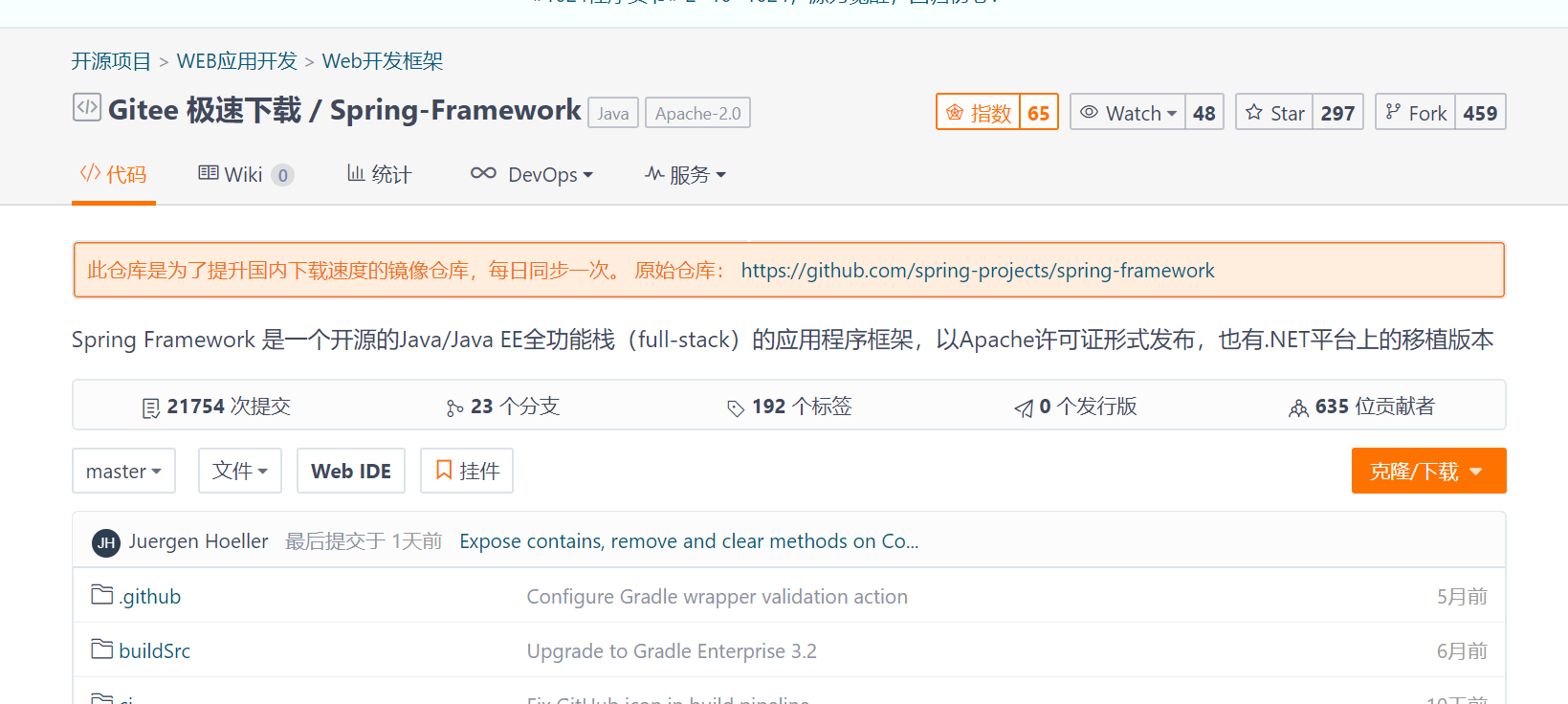
Task: Open the Watch dropdown
Action: pyautogui.click(x=1128, y=112)
